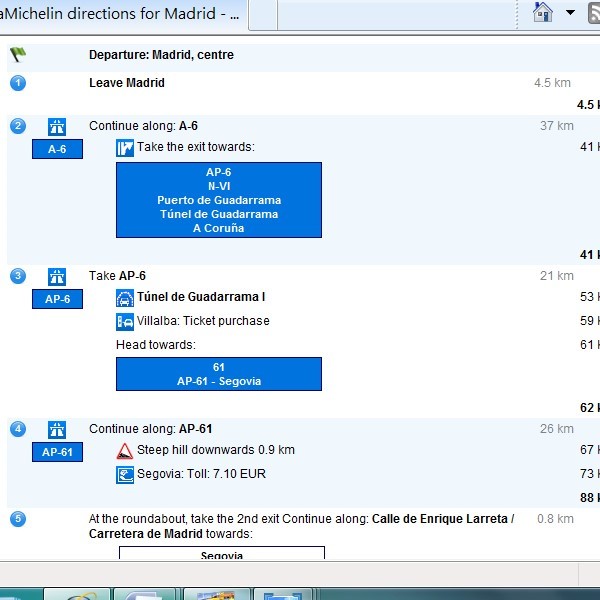The height and width of the screenshot is (600, 600).
Task: Click 'Leave Madrid' instruction text
Action: coord(127,83)
